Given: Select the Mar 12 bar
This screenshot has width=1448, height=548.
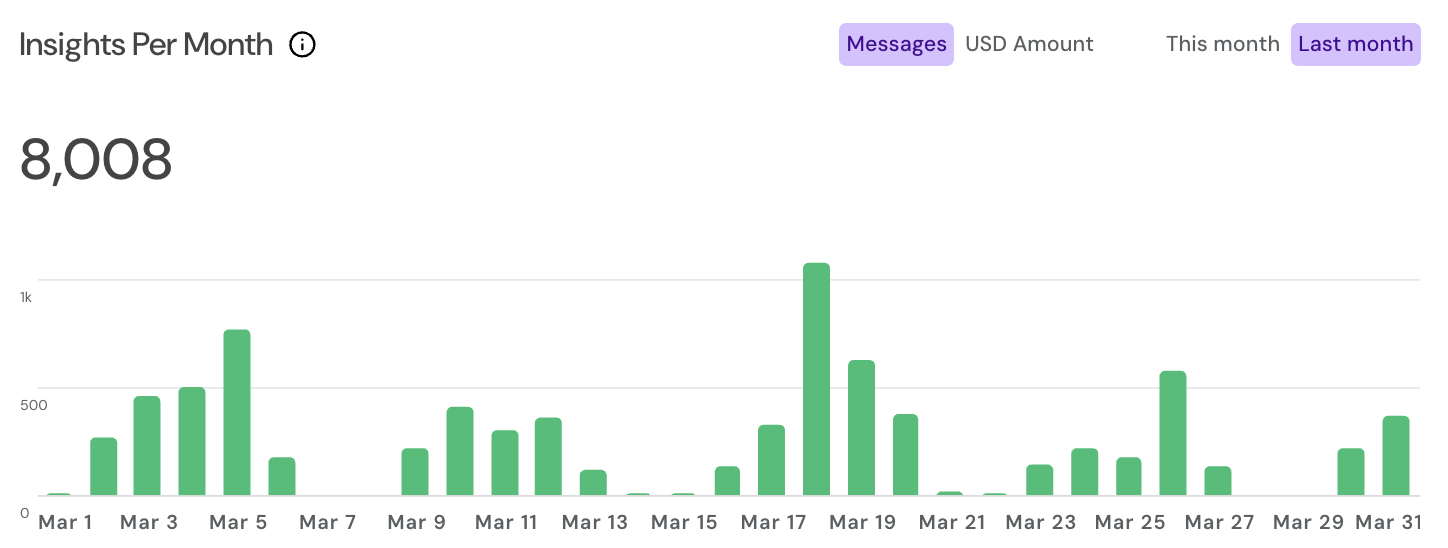Looking at the screenshot, I should point(549,456).
